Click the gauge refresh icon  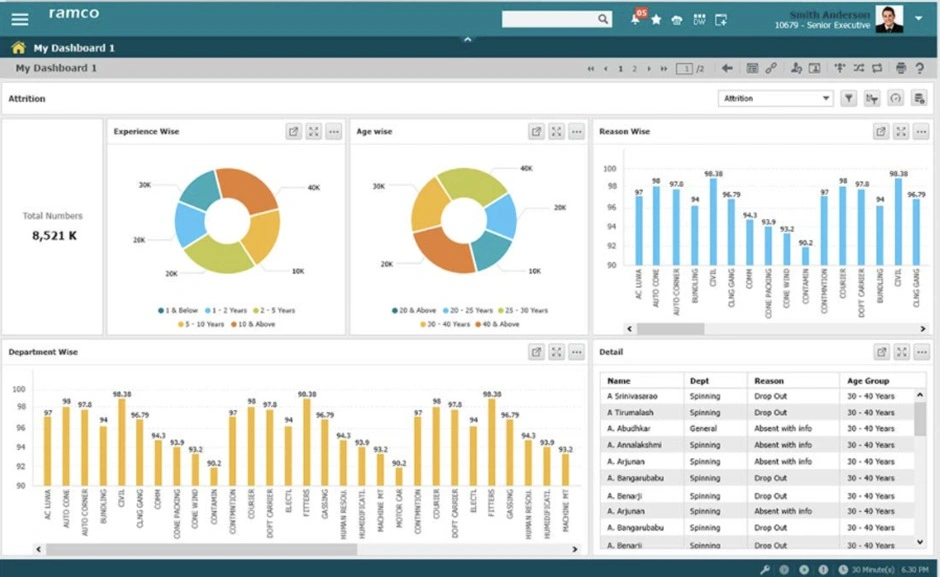point(895,98)
